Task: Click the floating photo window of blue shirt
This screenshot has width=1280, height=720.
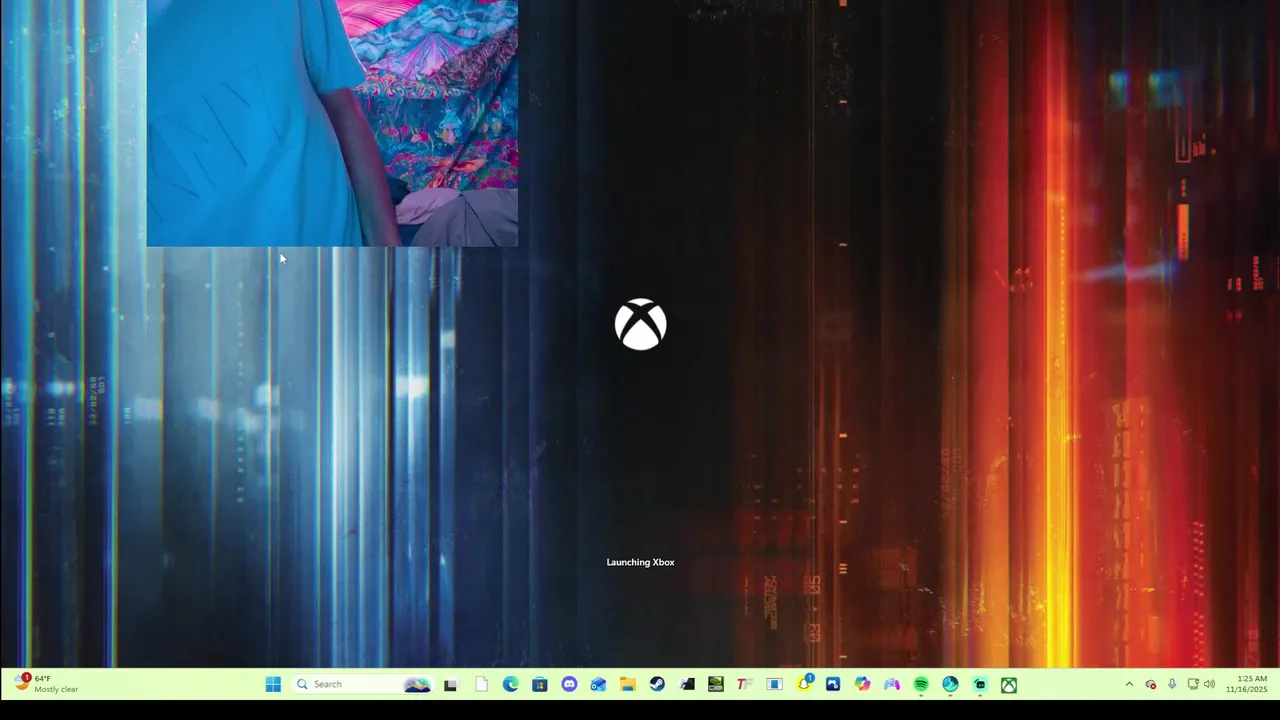Action: click(332, 123)
